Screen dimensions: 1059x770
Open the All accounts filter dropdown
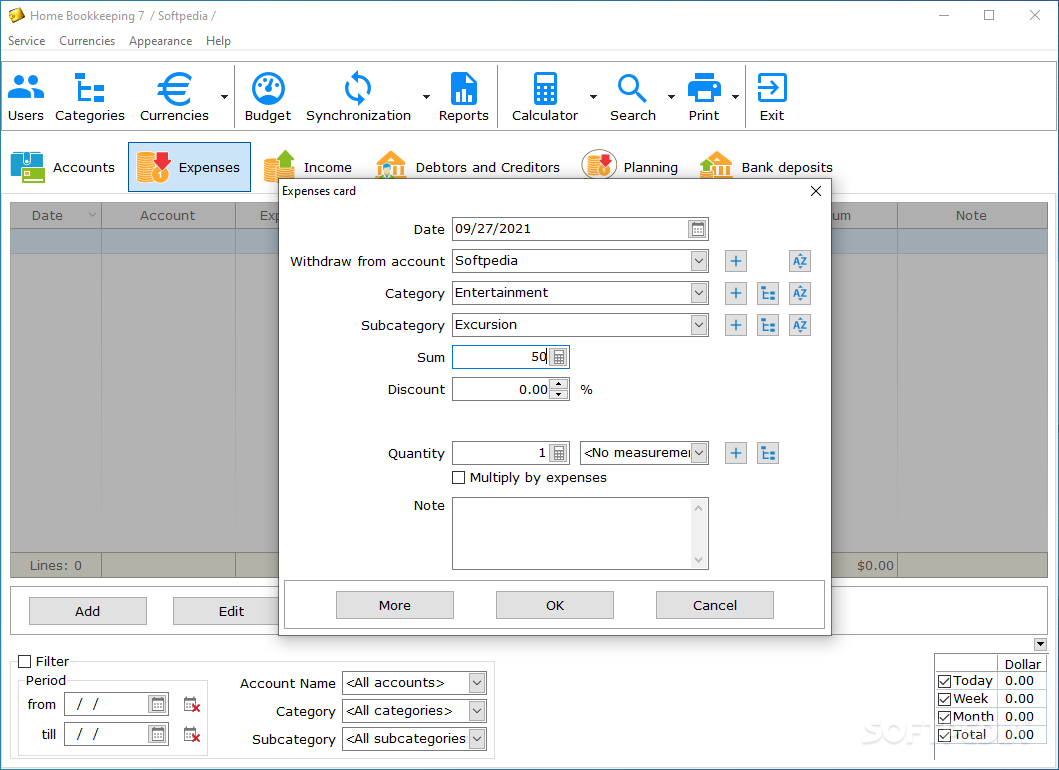click(x=477, y=683)
